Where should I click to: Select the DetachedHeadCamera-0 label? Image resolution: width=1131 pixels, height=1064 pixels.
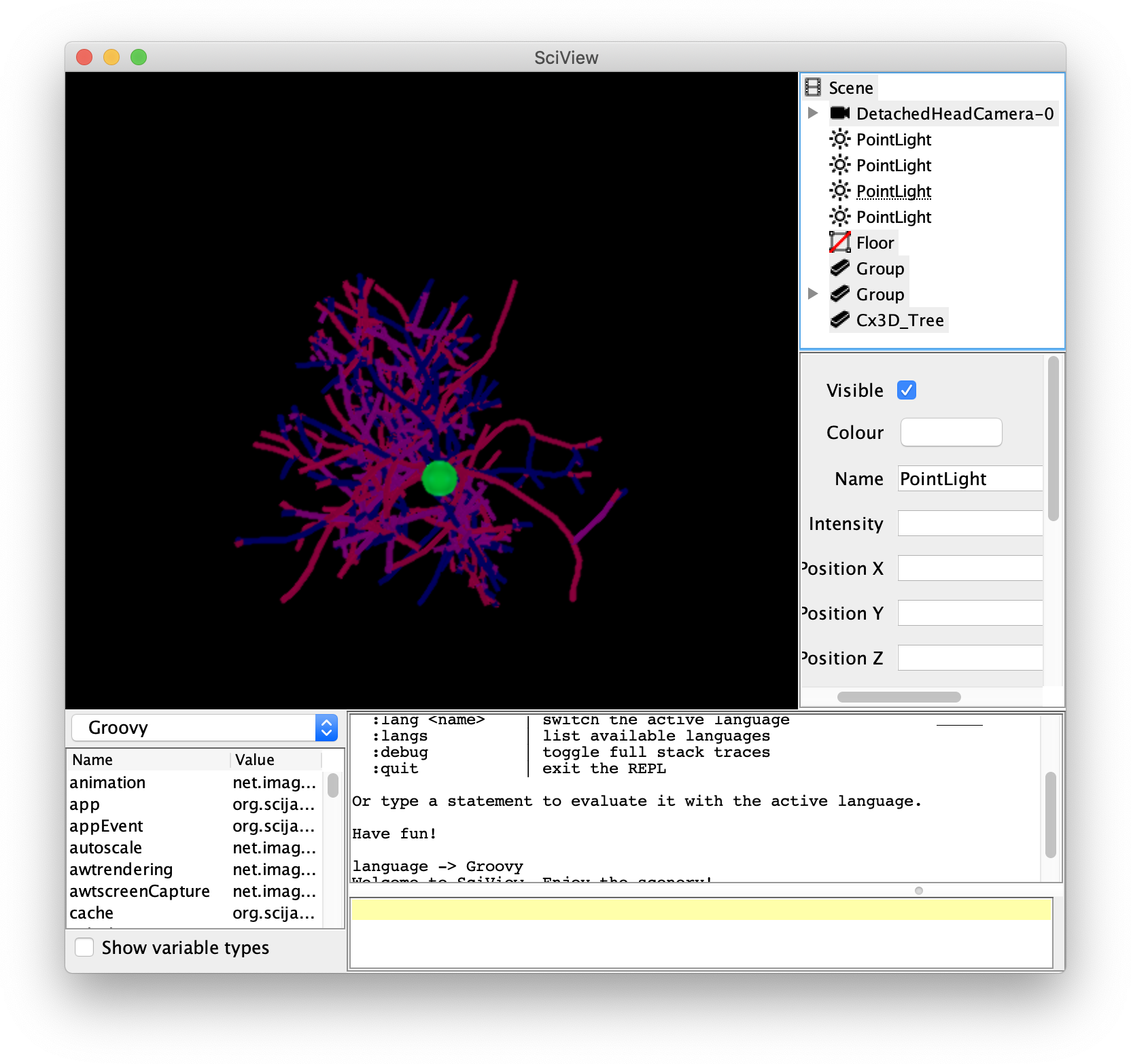point(955,113)
